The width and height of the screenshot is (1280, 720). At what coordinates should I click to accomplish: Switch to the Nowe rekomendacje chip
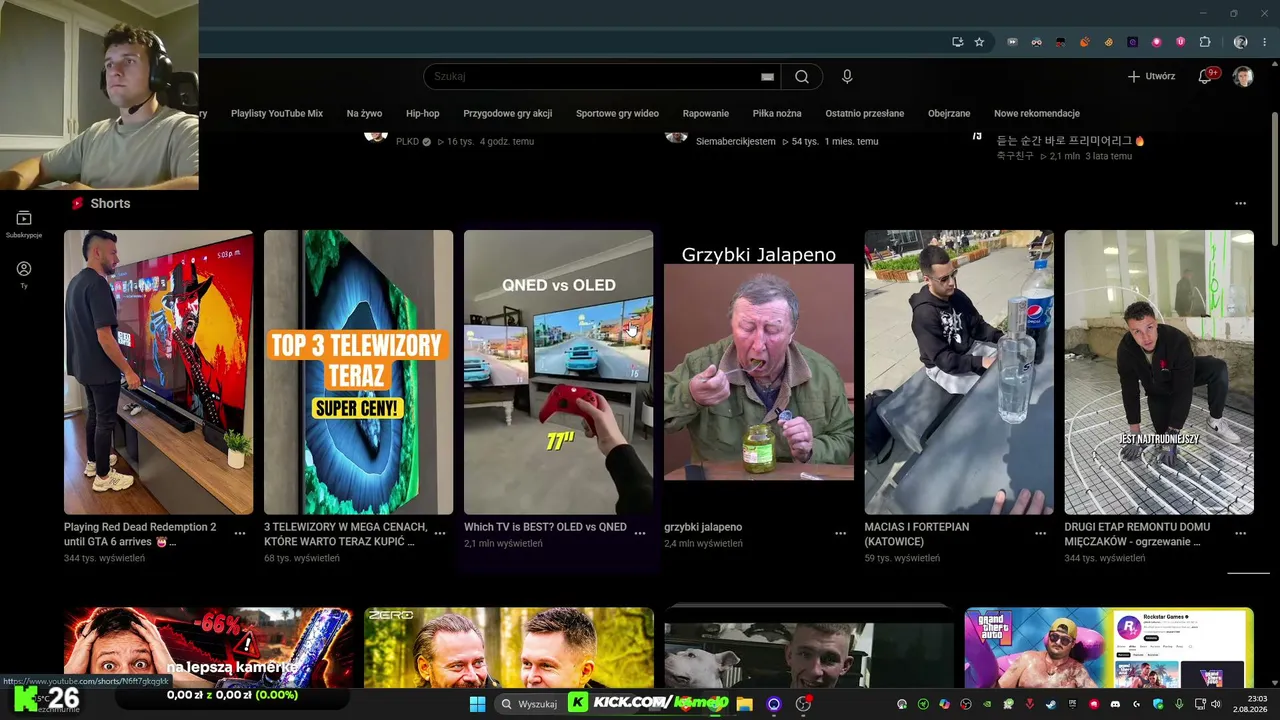[1037, 113]
